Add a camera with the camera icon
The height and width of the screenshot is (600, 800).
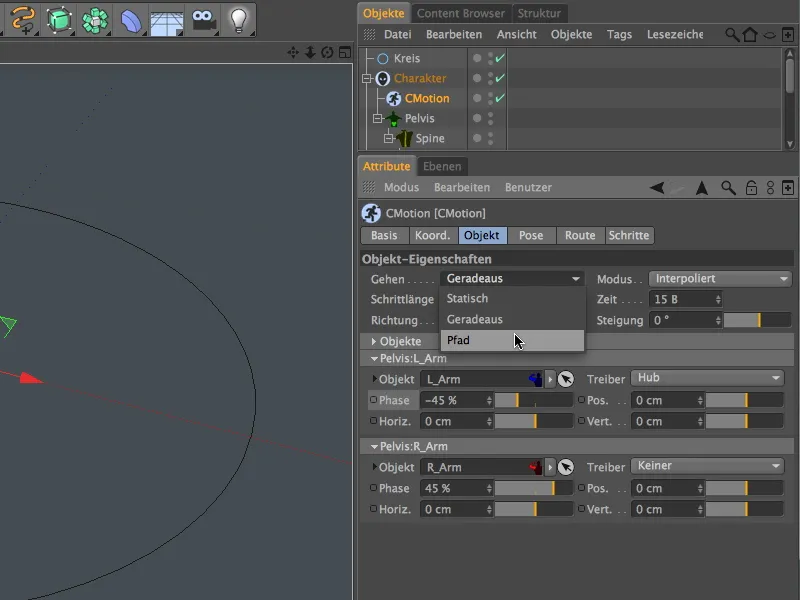(x=204, y=20)
